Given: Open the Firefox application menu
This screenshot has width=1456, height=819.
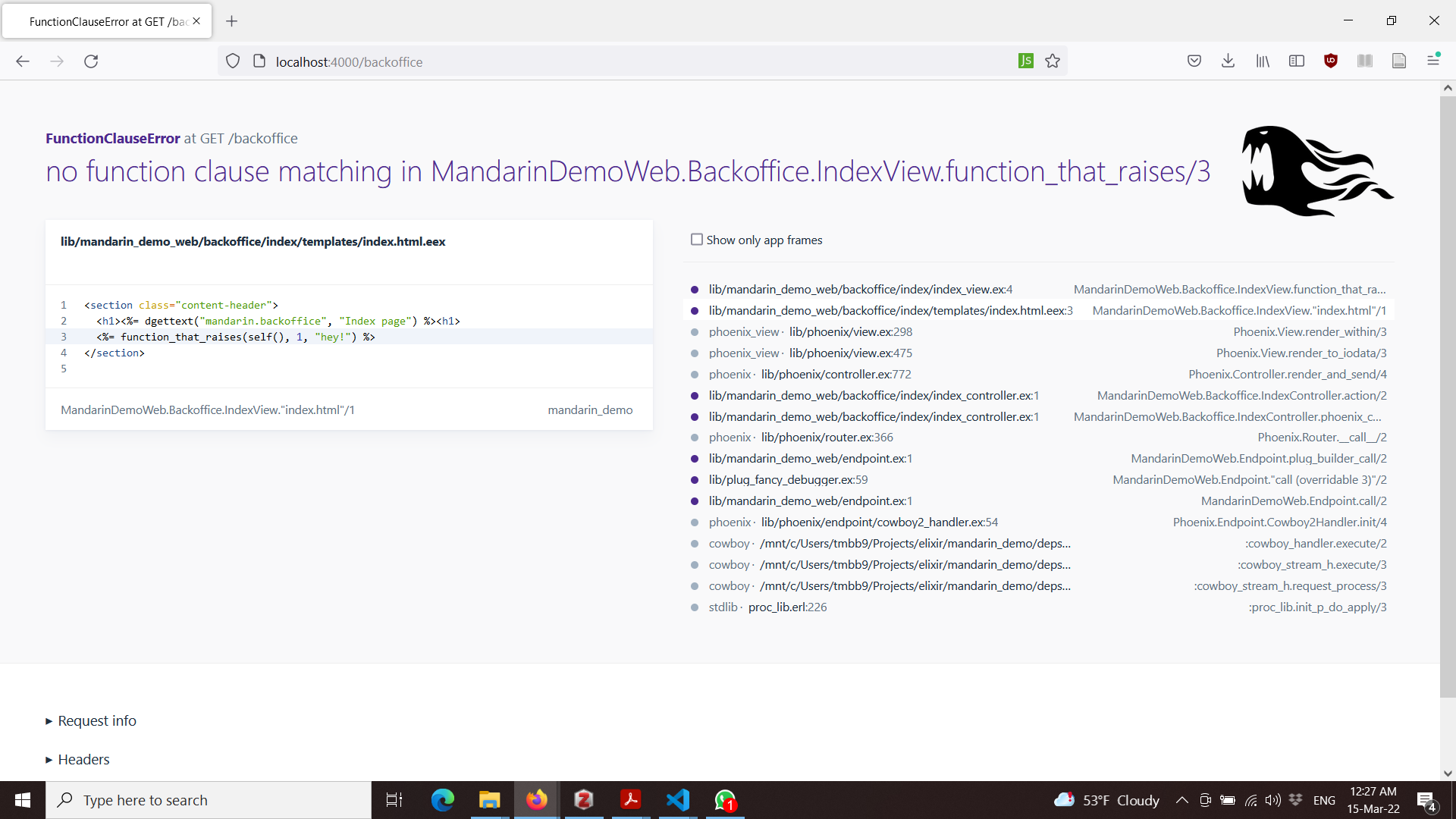Looking at the screenshot, I should pos(1433,61).
